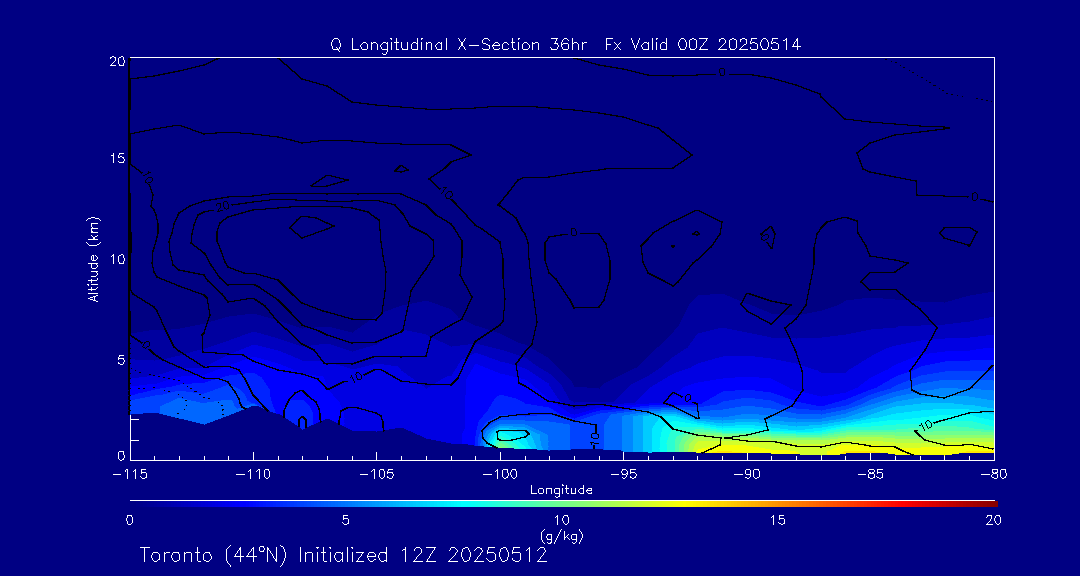
Task: Select the '-110' longitude tick label
Action: click(x=253, y=474)
